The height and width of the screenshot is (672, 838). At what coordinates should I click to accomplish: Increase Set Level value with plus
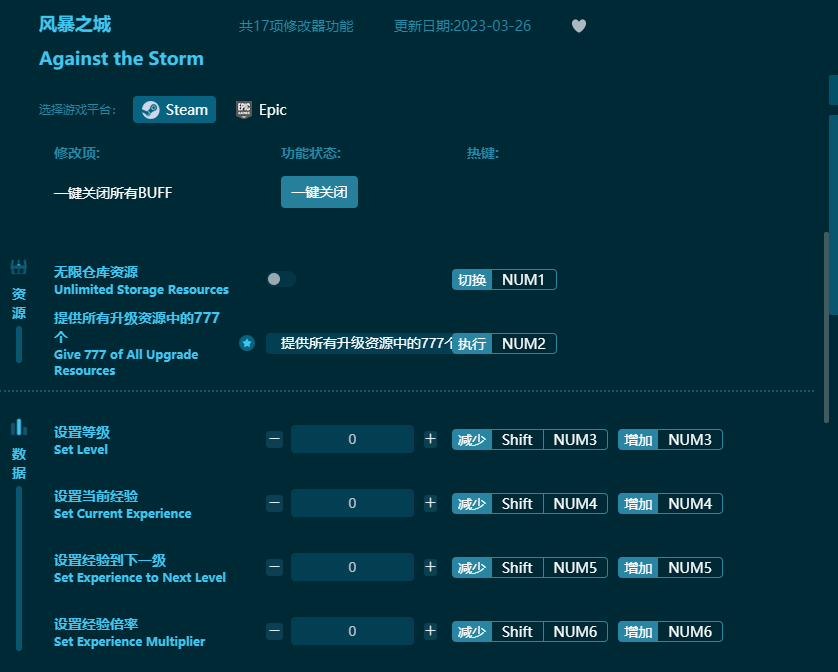pos(430,439)
